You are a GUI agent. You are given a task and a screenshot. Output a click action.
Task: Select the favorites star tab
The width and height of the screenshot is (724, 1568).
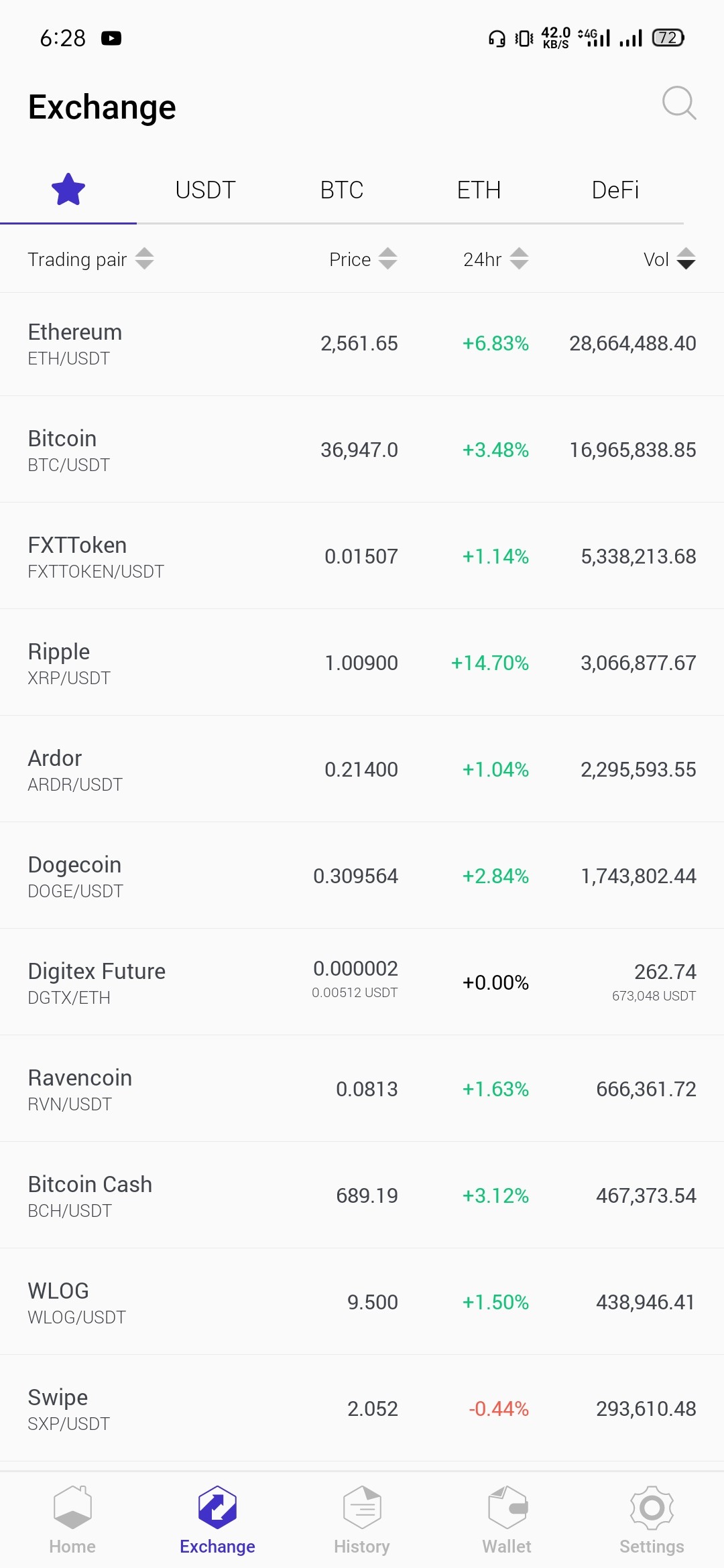click(x=68, y=190)
